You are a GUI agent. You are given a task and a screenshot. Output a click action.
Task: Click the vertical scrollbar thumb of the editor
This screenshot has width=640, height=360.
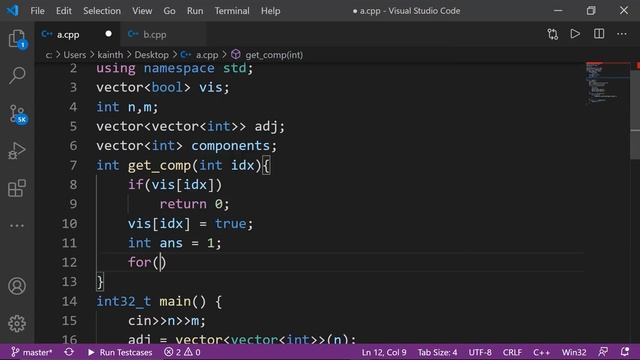pyautogui.click(x=635, y=115)
